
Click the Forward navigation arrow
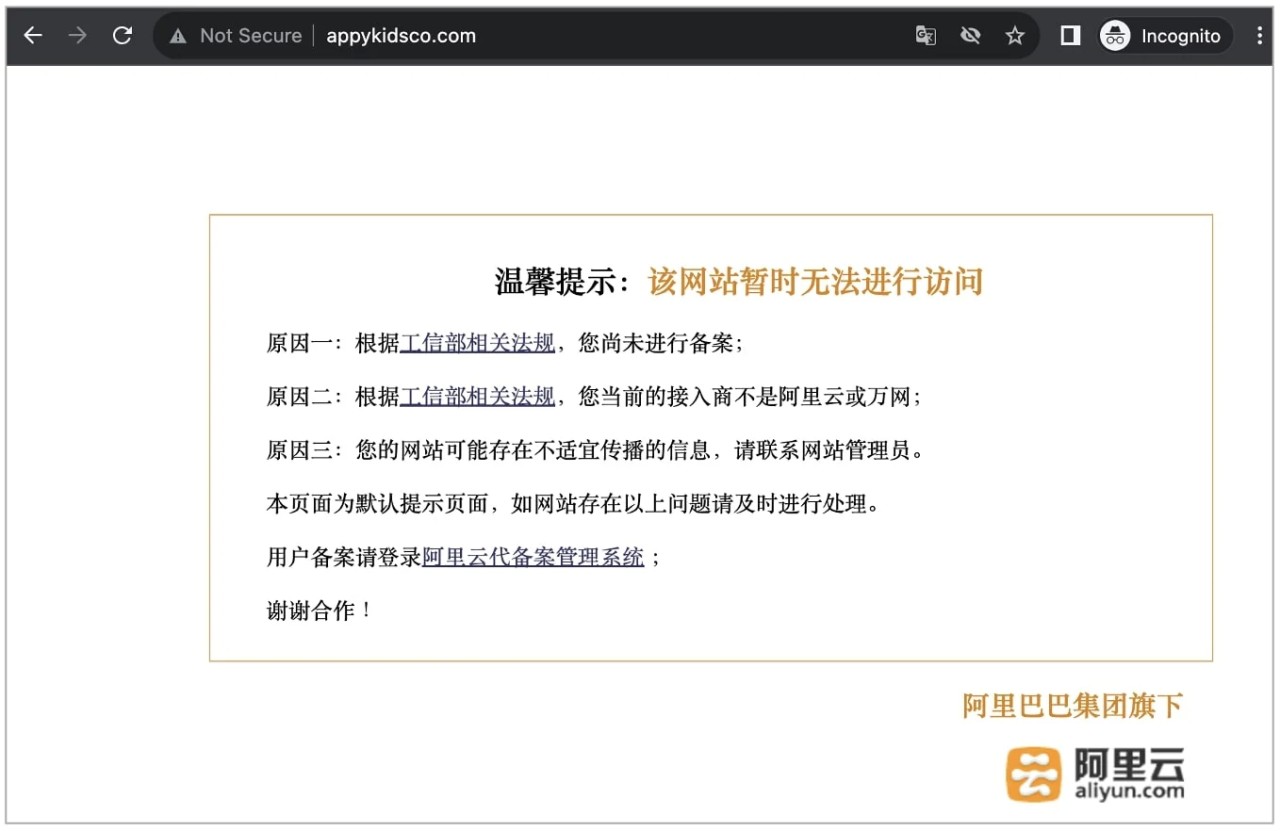click(77, 36)
